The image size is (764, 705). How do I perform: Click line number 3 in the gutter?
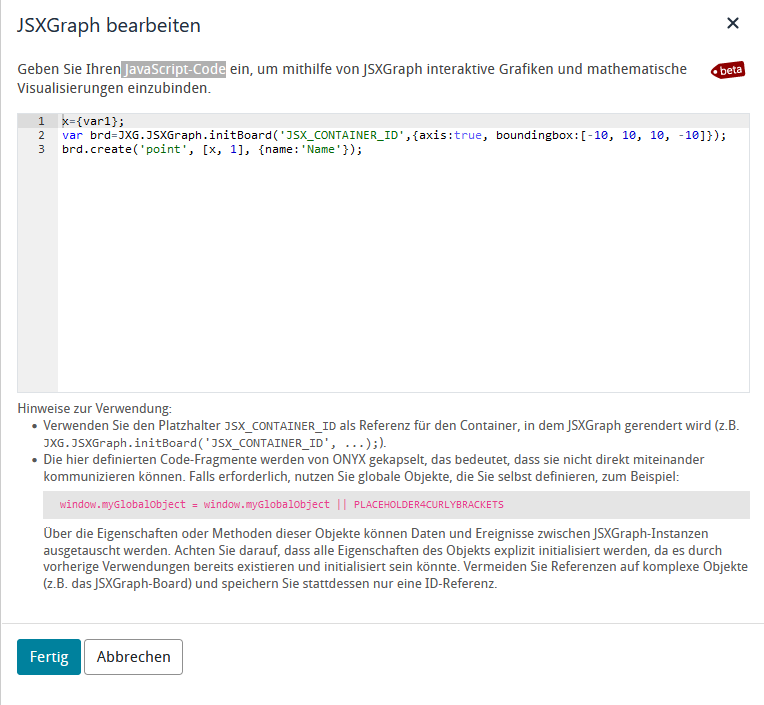point(41,149)
